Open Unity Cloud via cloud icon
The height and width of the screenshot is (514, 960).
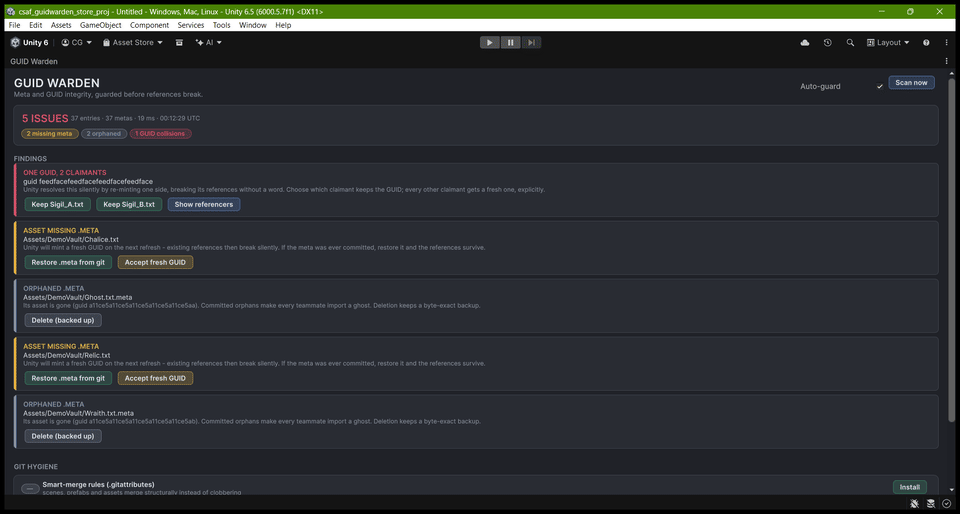[x=805, y=42]
